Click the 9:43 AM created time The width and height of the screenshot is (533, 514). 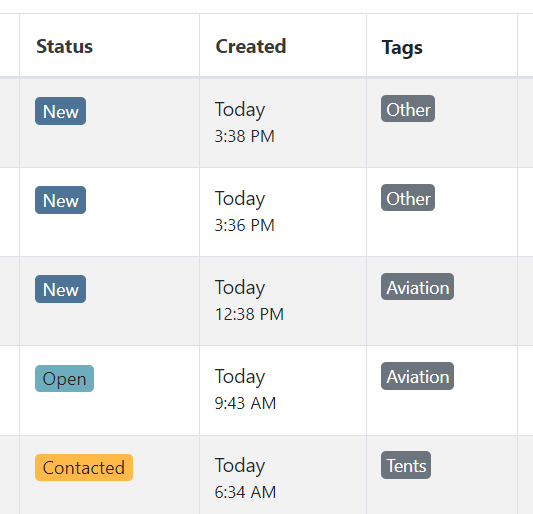point(245,403)
